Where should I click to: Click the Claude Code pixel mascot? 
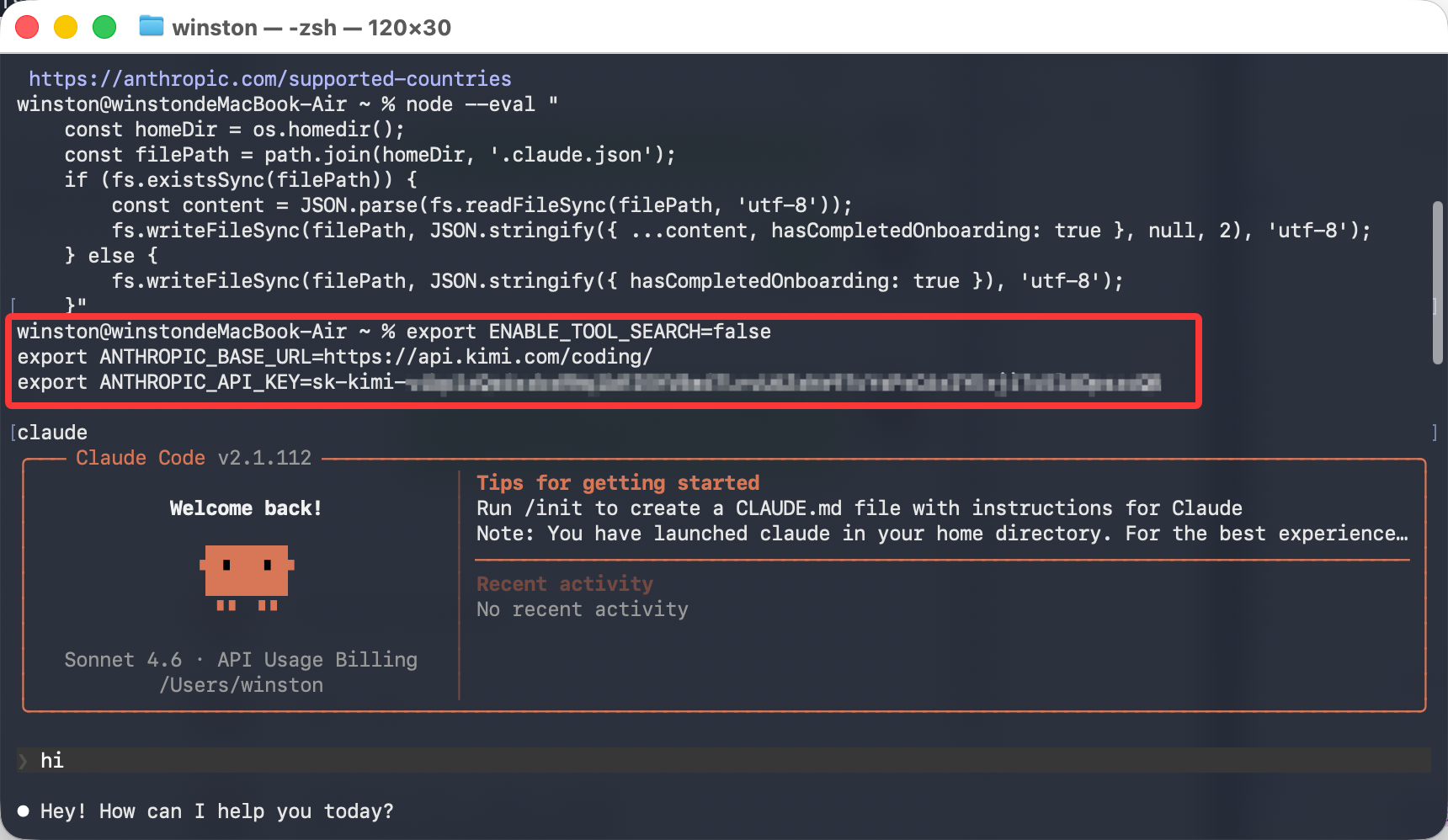[247, 577]
